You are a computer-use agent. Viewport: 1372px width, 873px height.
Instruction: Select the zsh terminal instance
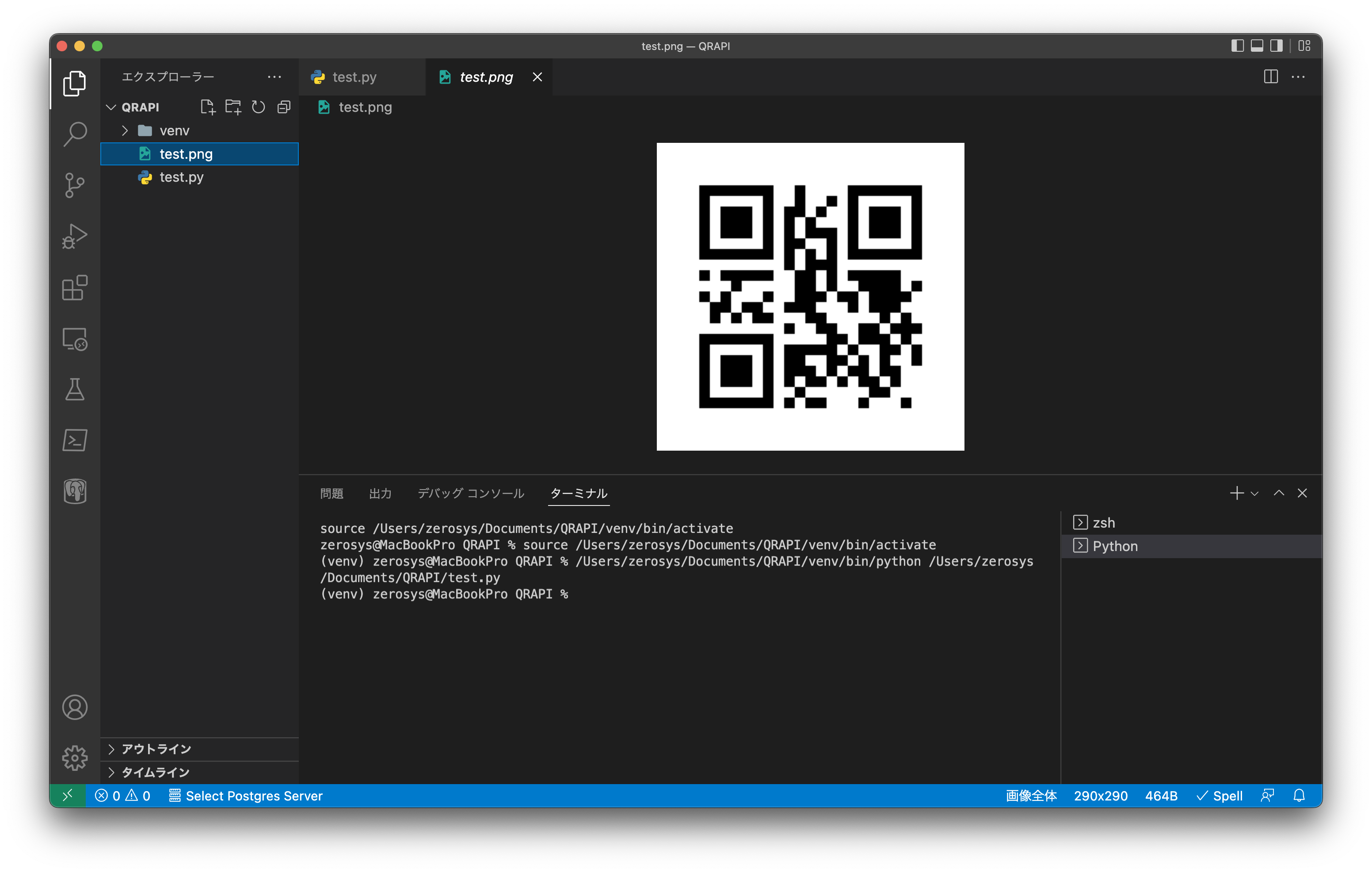coord(1192,522)
